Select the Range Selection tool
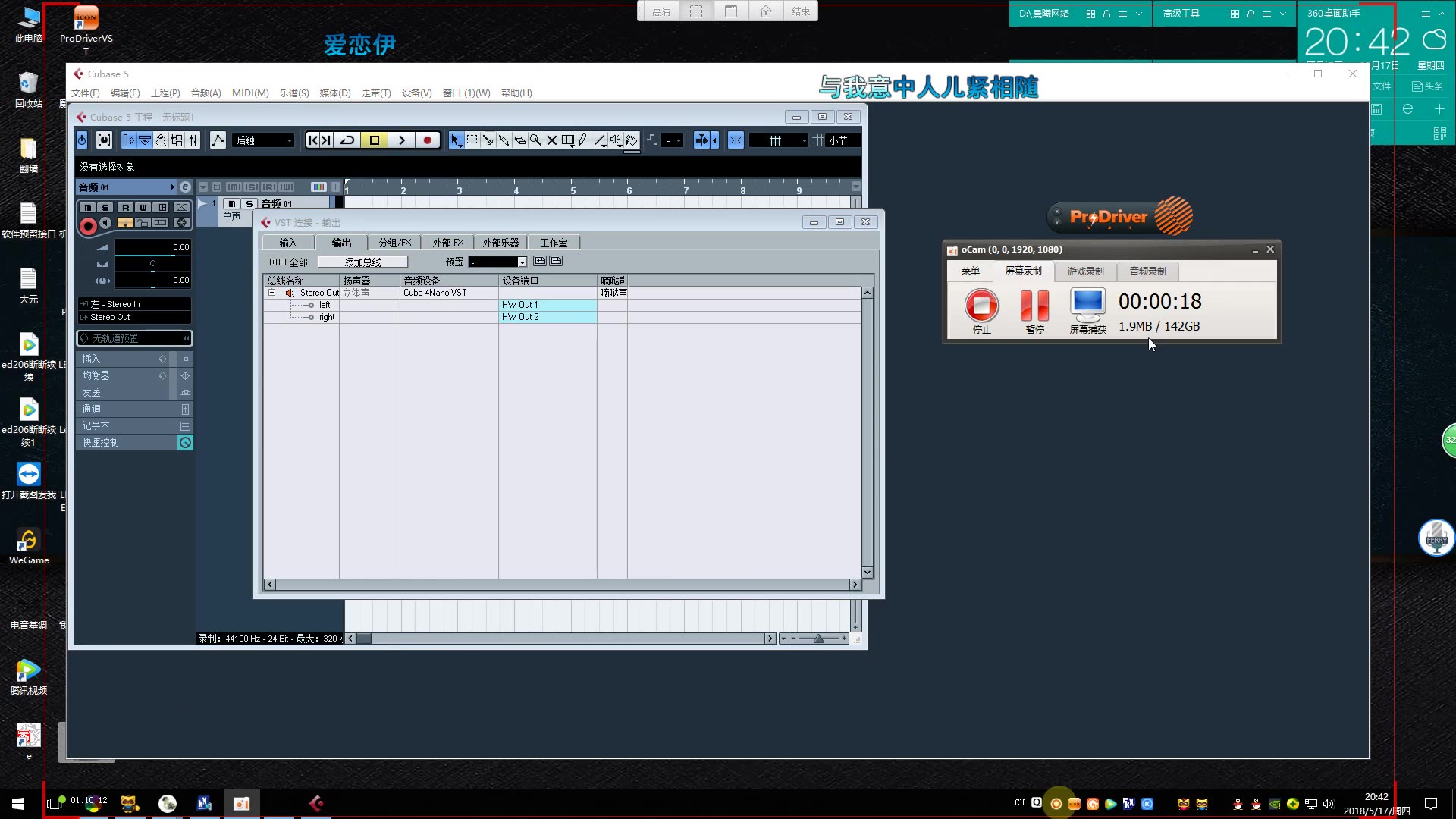Screen dimensions: 1456x819 (x=472, y=140)
